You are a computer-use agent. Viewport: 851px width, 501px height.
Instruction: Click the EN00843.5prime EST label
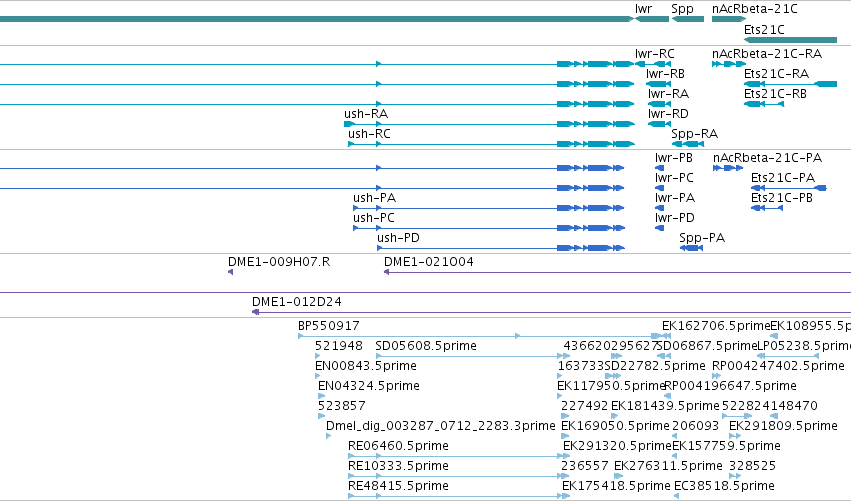[x=366, y=366]
